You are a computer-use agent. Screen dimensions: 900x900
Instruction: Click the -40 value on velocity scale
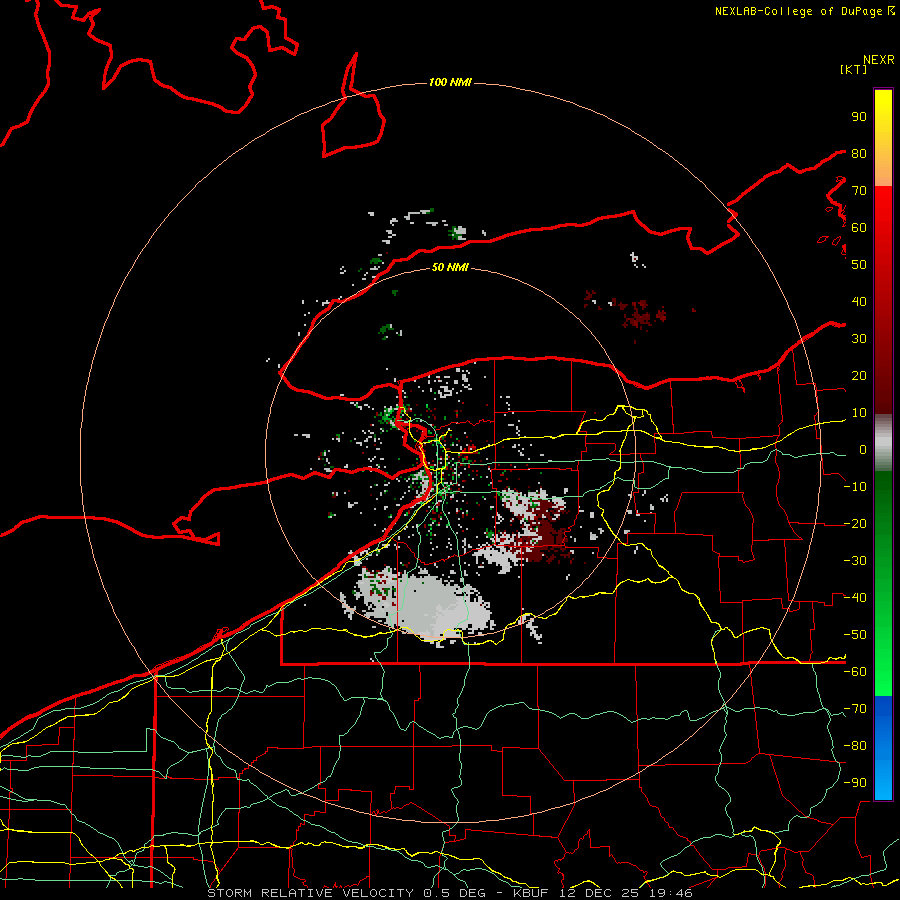[855, 598]
